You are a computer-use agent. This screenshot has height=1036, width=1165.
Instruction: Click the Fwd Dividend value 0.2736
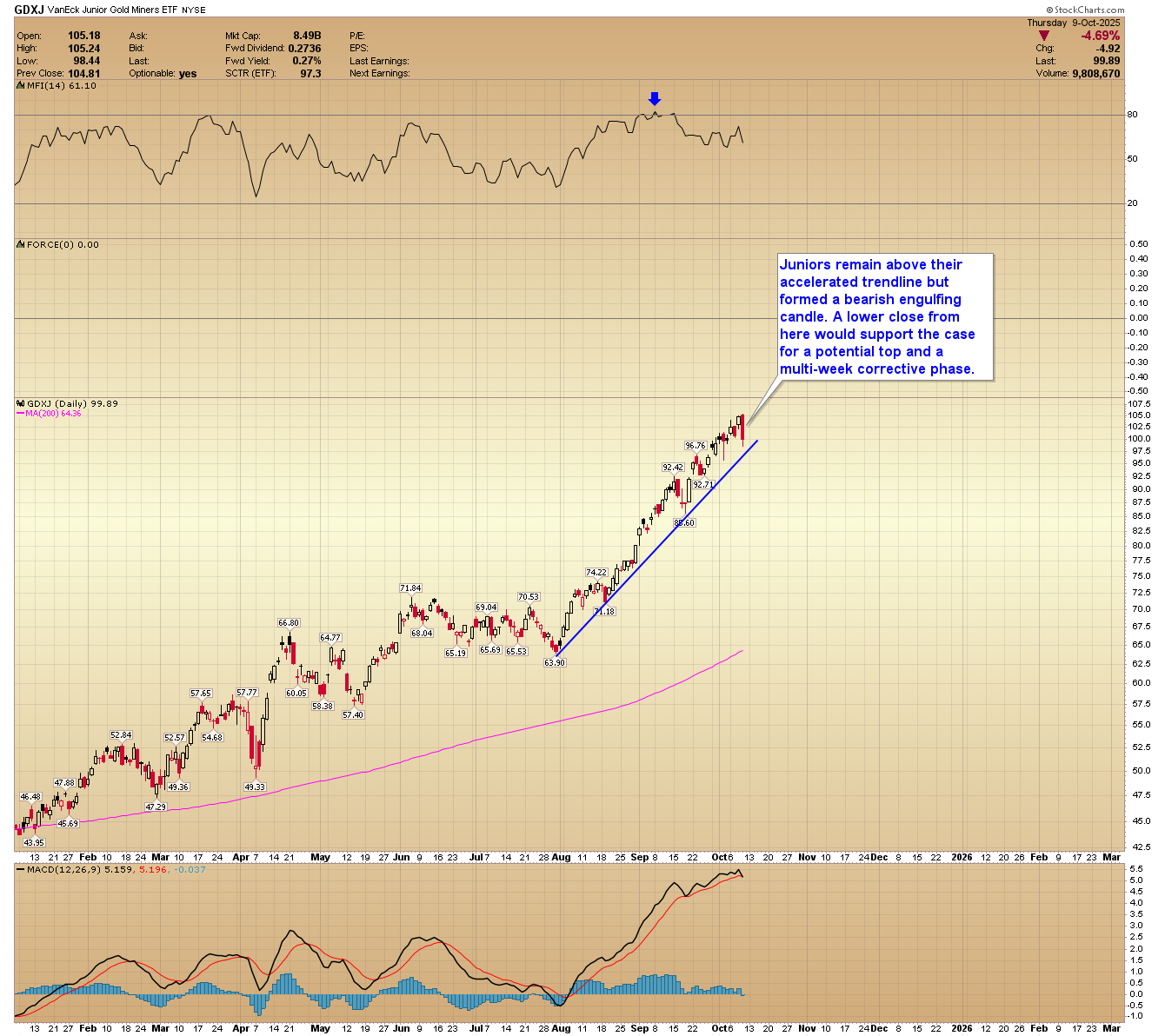[x=304, y=49]
